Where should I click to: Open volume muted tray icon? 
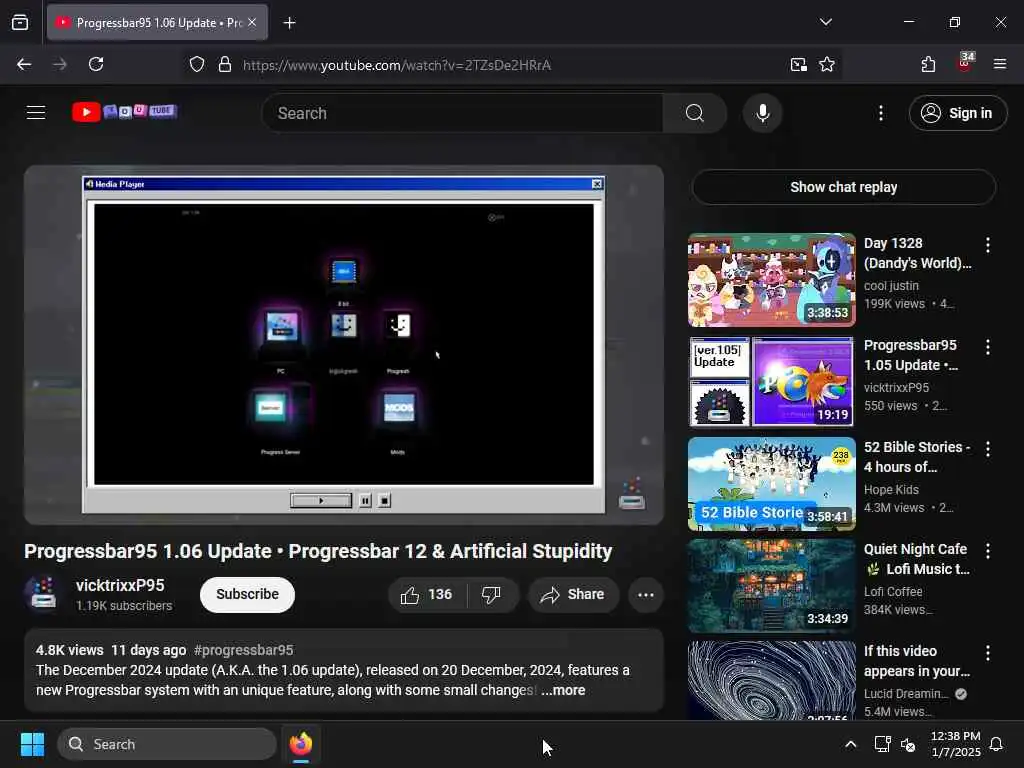click(908, 744)
